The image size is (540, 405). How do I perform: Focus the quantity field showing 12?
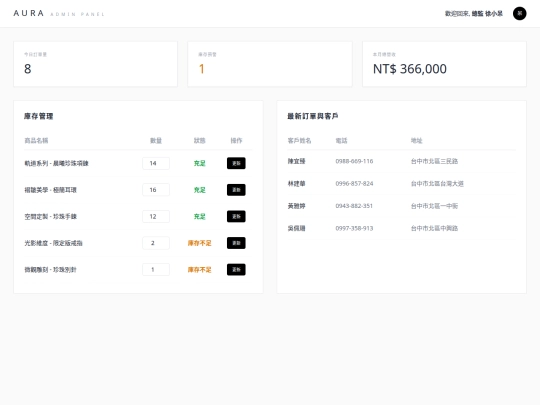(x=156, y=216)
